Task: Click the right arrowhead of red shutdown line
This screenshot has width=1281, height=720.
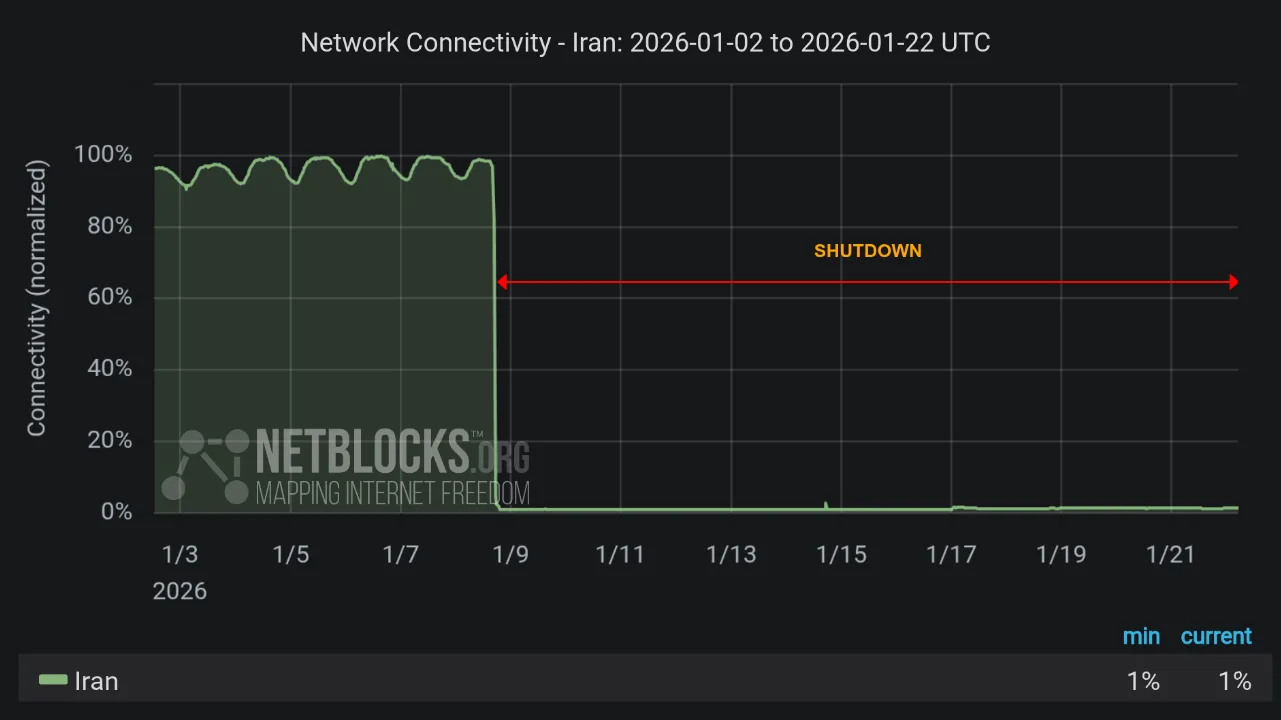Action: [x=1233, y=282]
